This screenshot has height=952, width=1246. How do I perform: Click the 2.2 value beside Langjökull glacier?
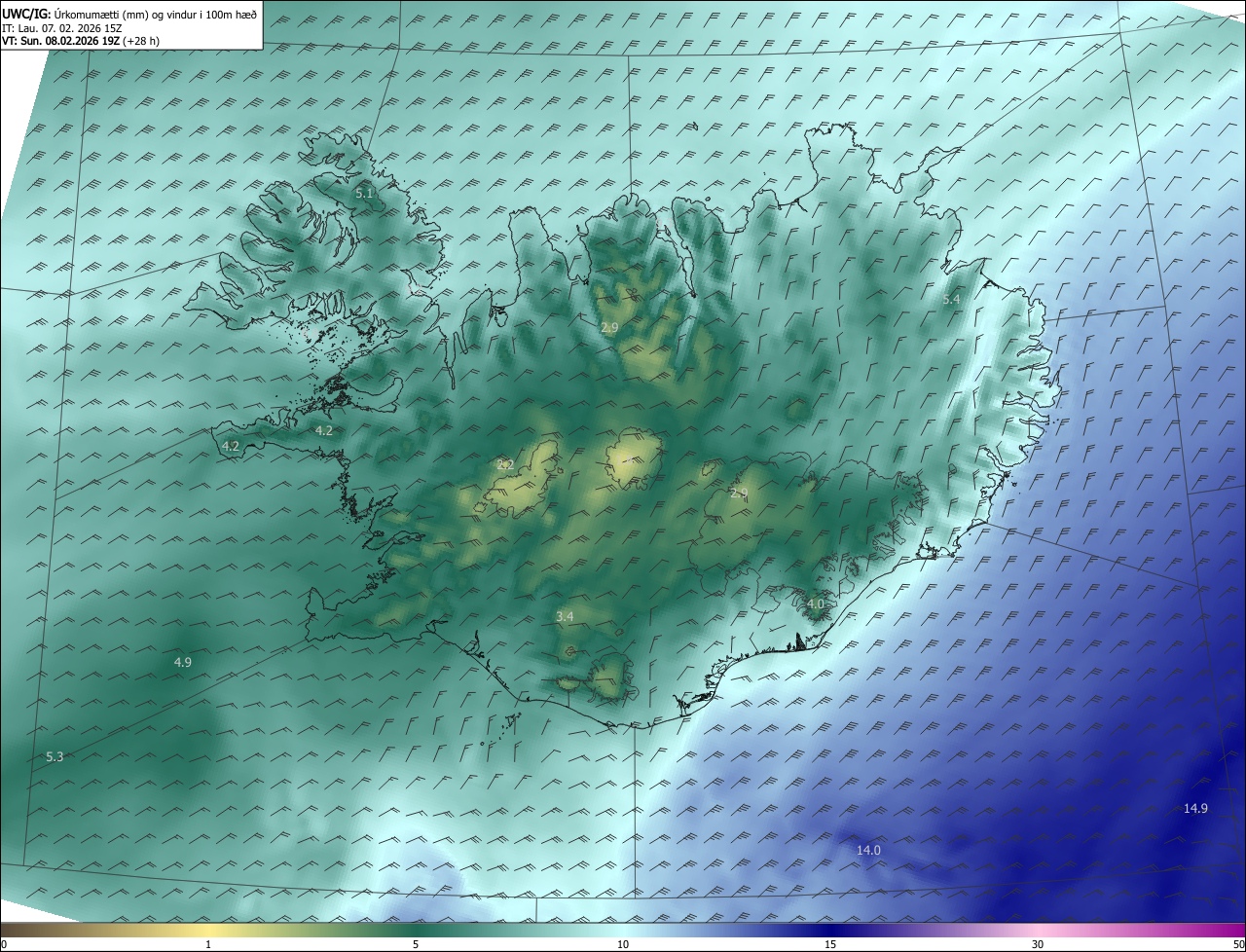point(505,464)
